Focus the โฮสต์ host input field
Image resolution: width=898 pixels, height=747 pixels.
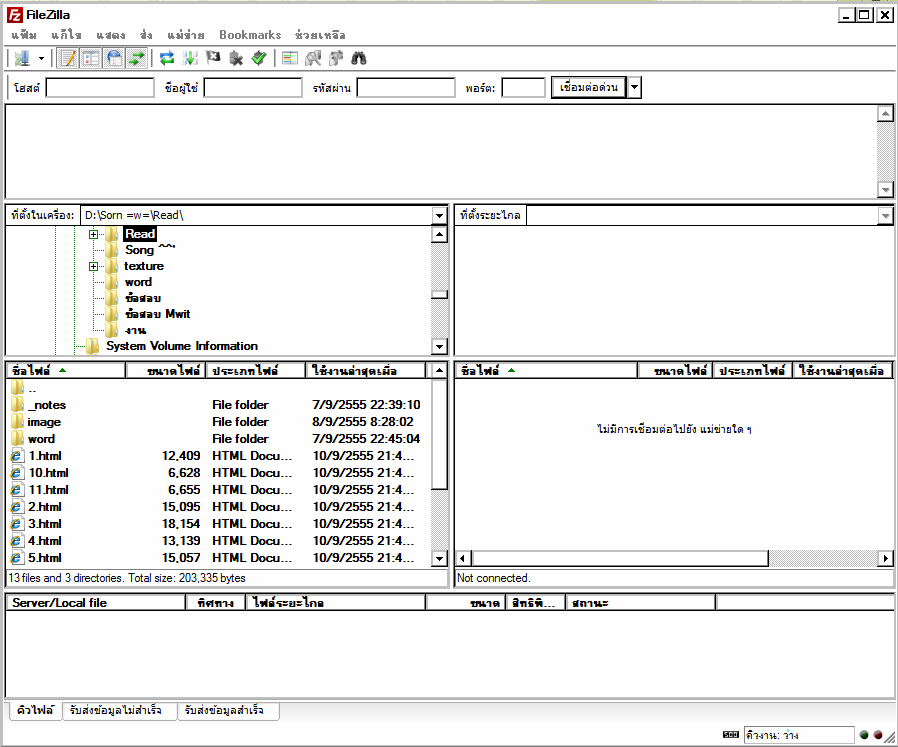click(x=100, y=88)
